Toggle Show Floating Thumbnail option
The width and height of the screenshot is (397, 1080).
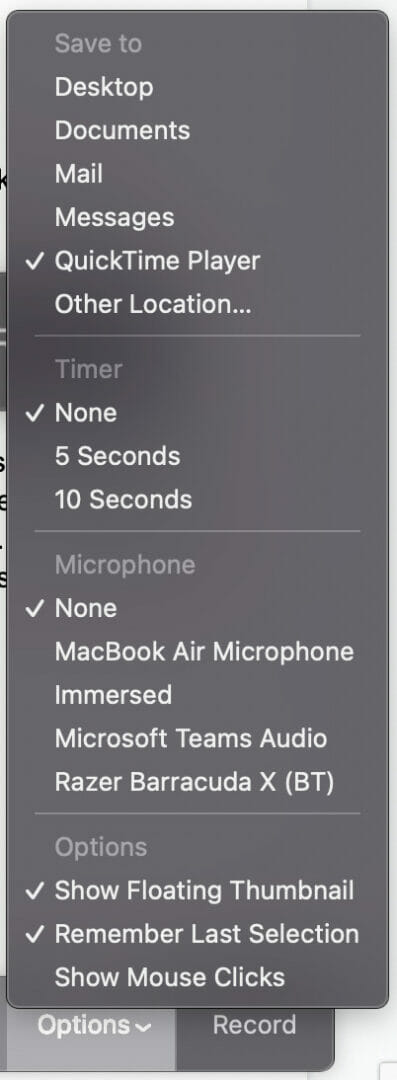[198, 891]
